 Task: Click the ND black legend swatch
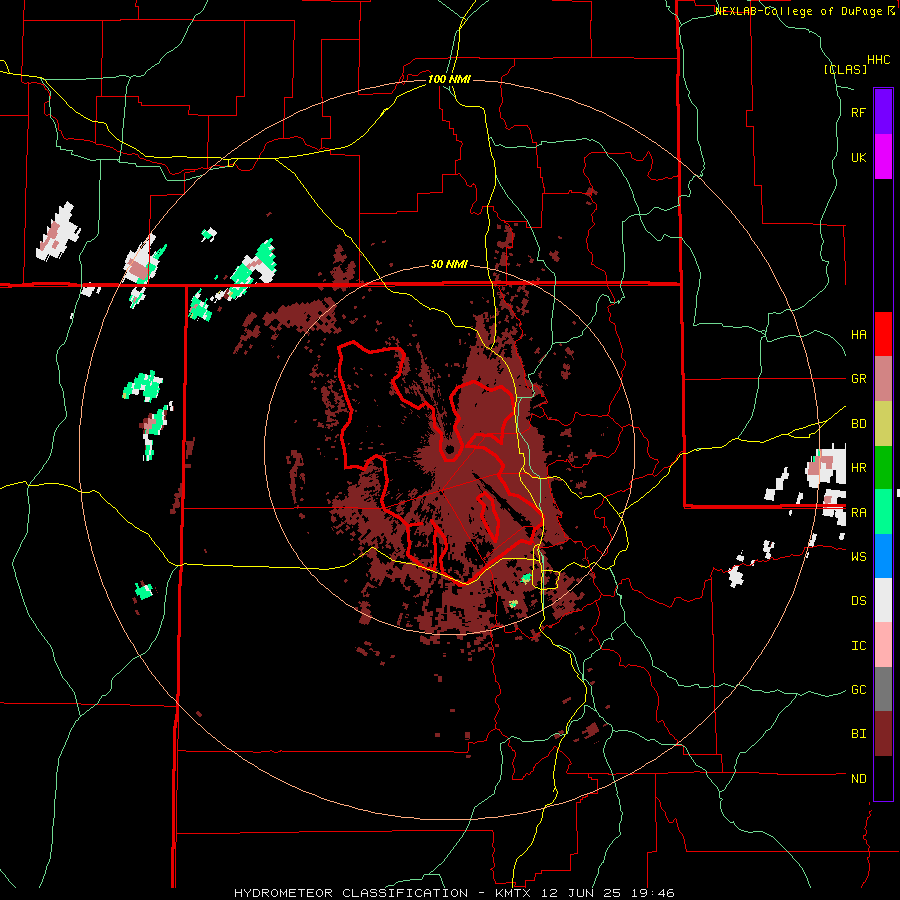883,778
